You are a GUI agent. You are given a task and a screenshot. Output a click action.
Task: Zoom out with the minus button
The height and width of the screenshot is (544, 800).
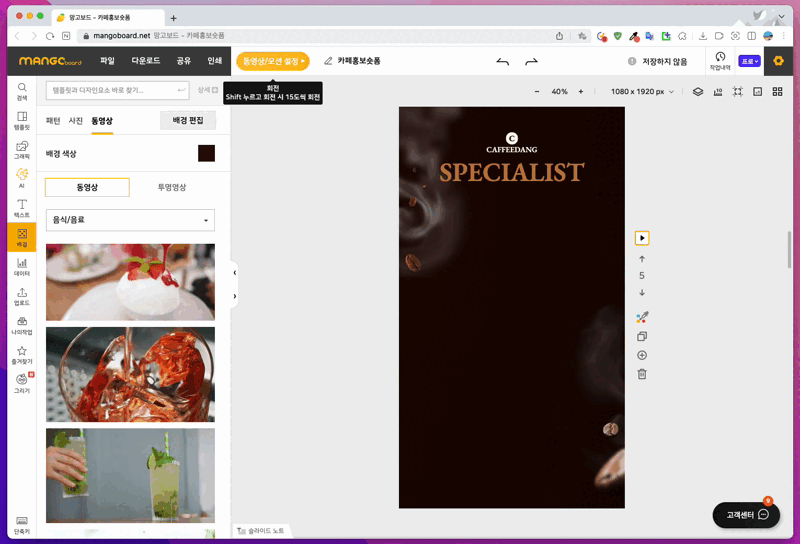[x=537, y=92]
